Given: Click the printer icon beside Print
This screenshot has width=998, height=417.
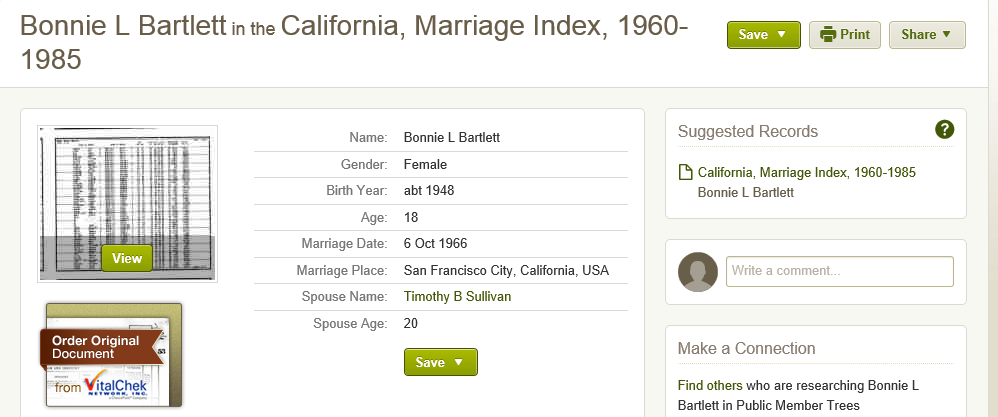Looking at the screenshot, I should [827, 34].
